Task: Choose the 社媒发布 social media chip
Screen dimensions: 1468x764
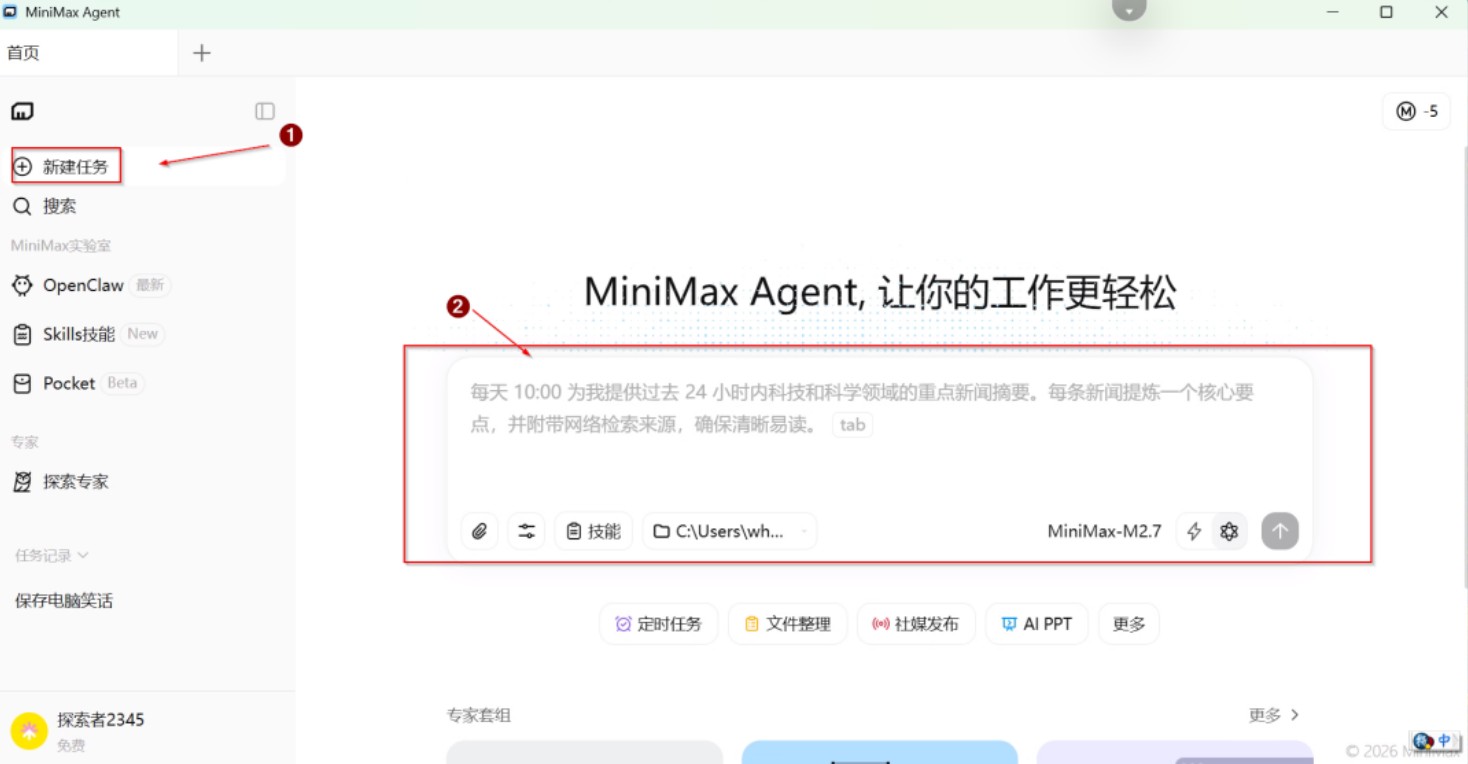Action: click(916, 624)
